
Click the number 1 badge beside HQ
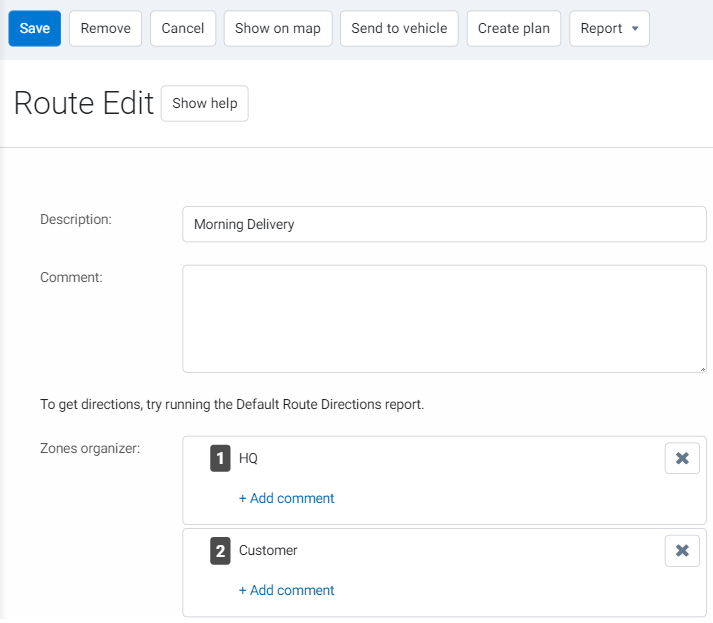click(x=220, y=458)
